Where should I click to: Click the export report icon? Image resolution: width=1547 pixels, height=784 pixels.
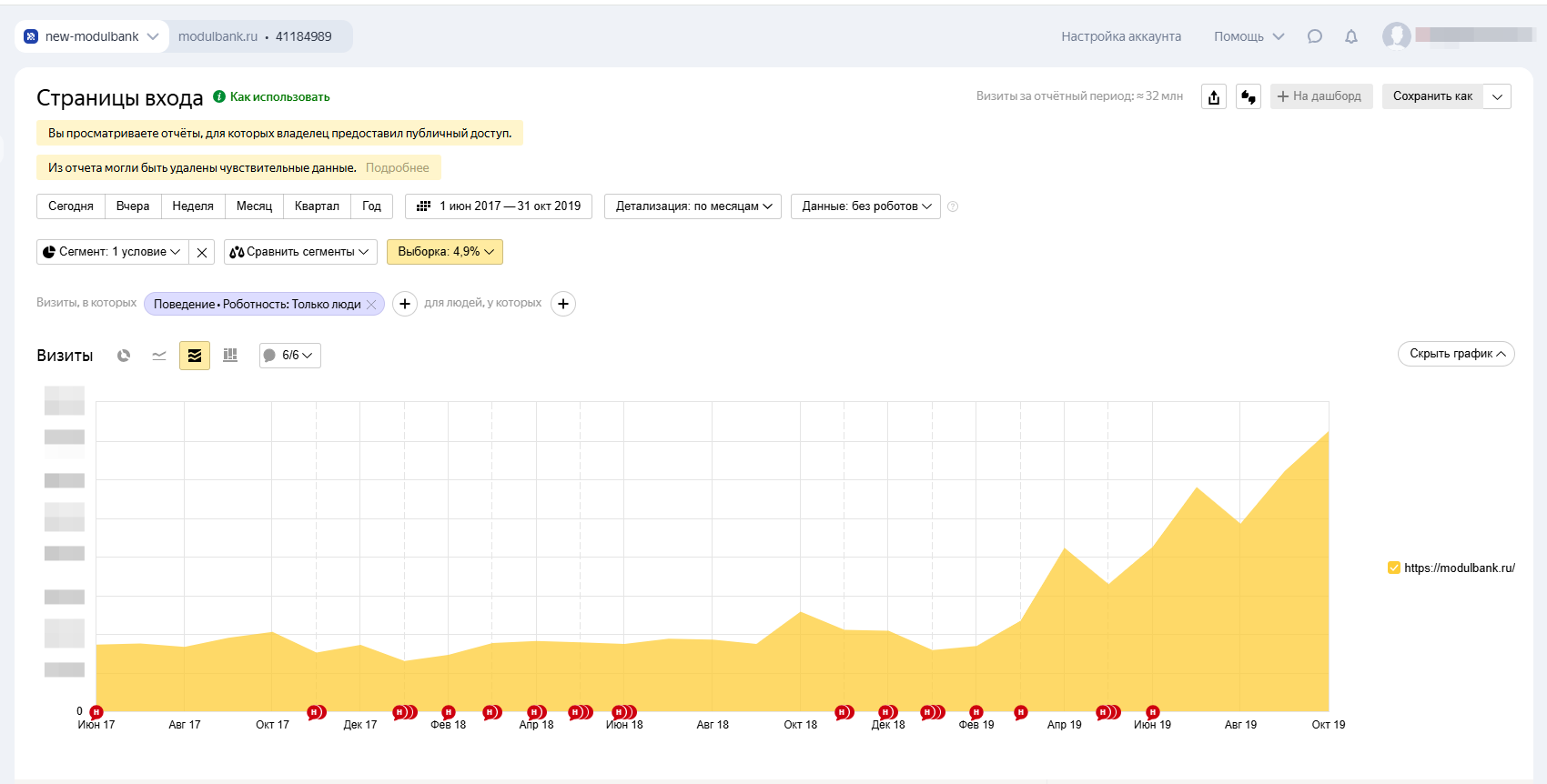tap(1214, 96)
